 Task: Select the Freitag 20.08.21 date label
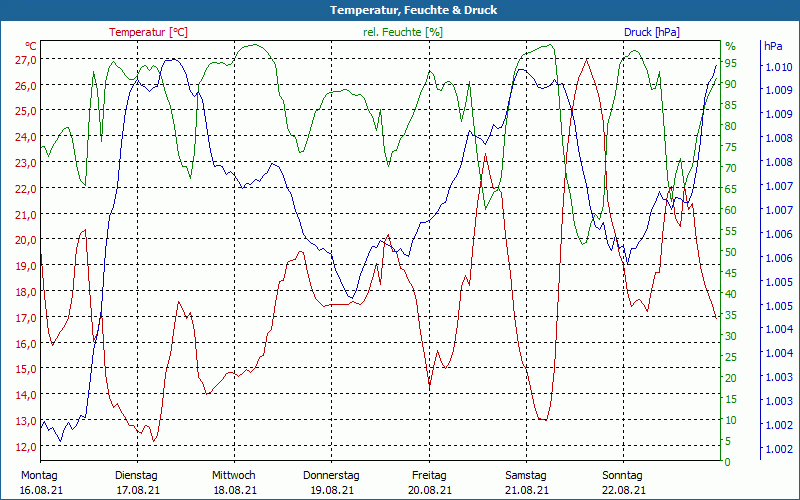click(x=429, y=482)
